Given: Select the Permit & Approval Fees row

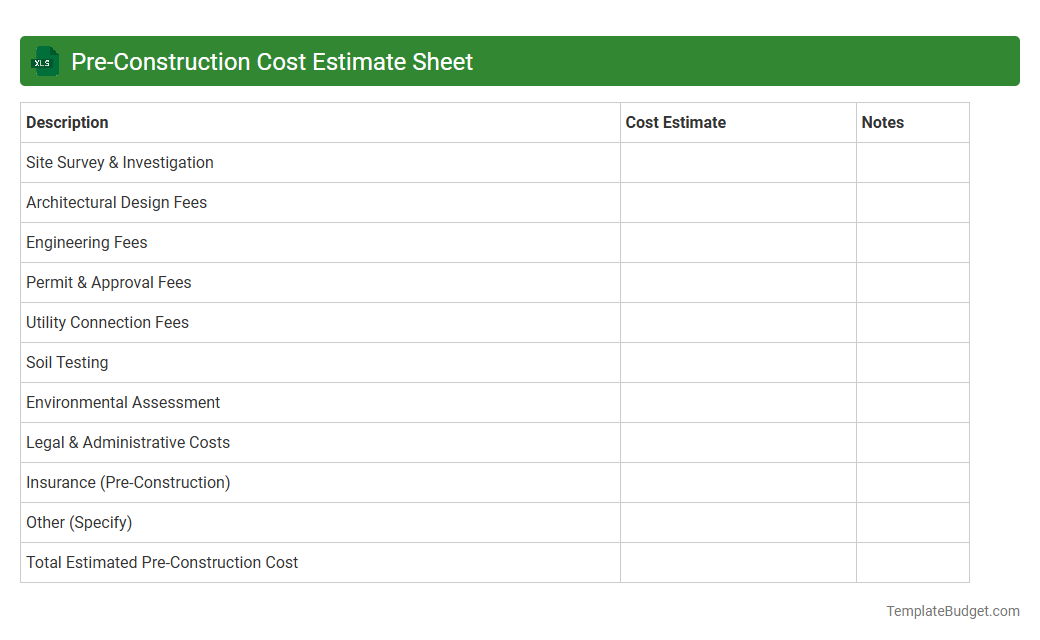Looking at the screenshot, I should (x=108, y=282).
